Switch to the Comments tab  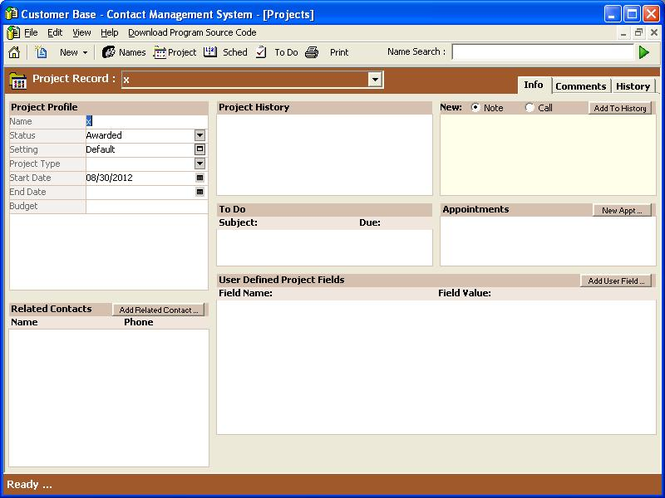coord(581,86)
